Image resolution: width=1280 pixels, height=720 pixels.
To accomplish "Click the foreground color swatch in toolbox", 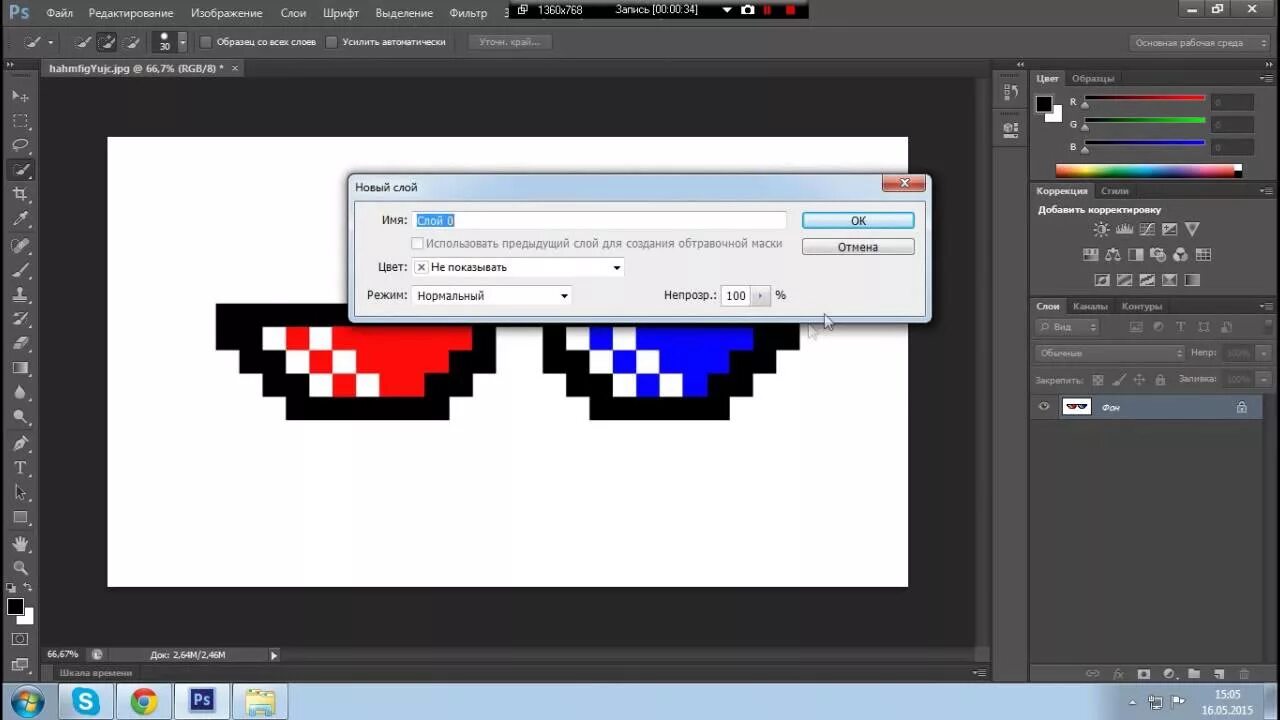I will (x=15, y=606).
